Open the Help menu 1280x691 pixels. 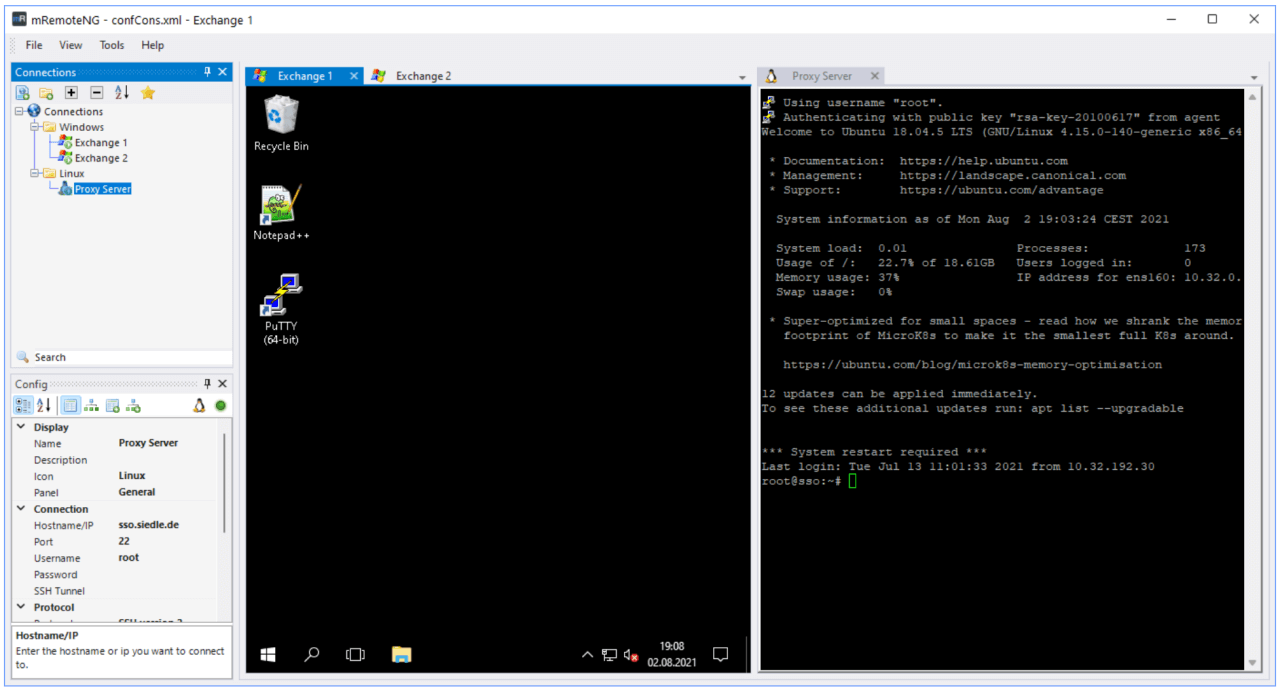pos(153,45)
